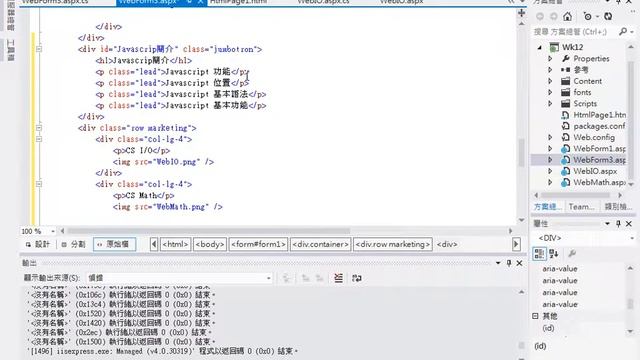Switch to the 分割 split view tab
The width and height of the screenshot is (640, 360).
point(73,244)
